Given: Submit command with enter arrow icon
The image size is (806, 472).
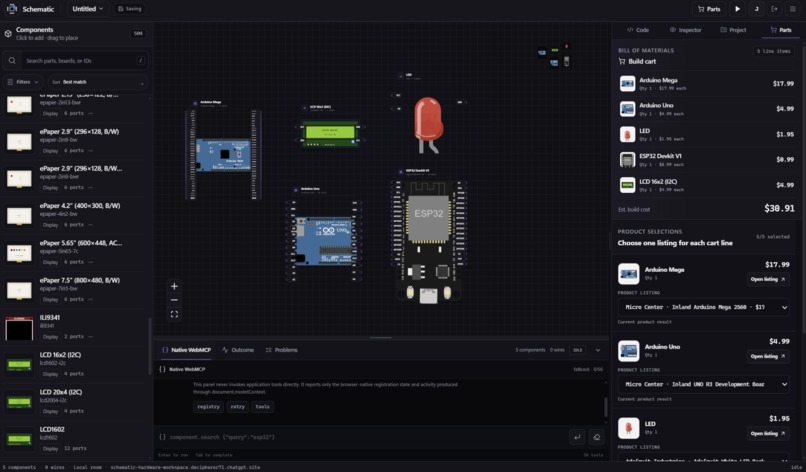Looking at the screenshot, I should tap(577, 437).
